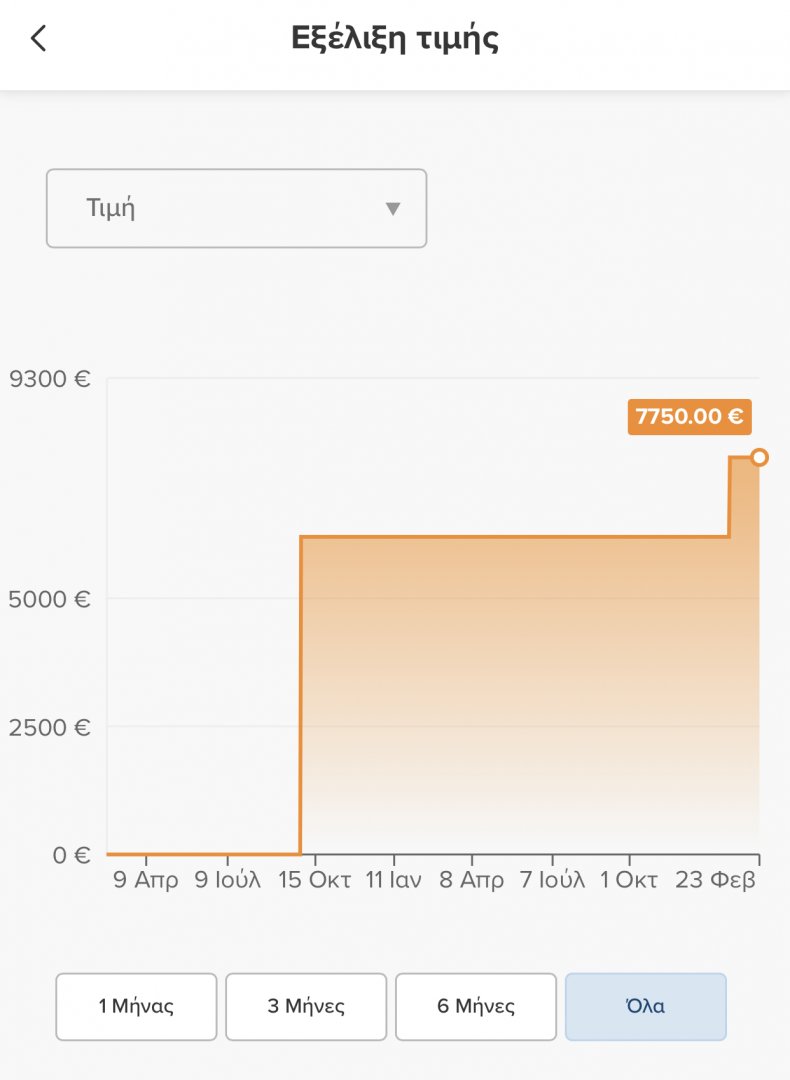Screen dimensions: 790x1080
Task: Tap the 9 Ιούλ axis label
Action: click(227, 880)
